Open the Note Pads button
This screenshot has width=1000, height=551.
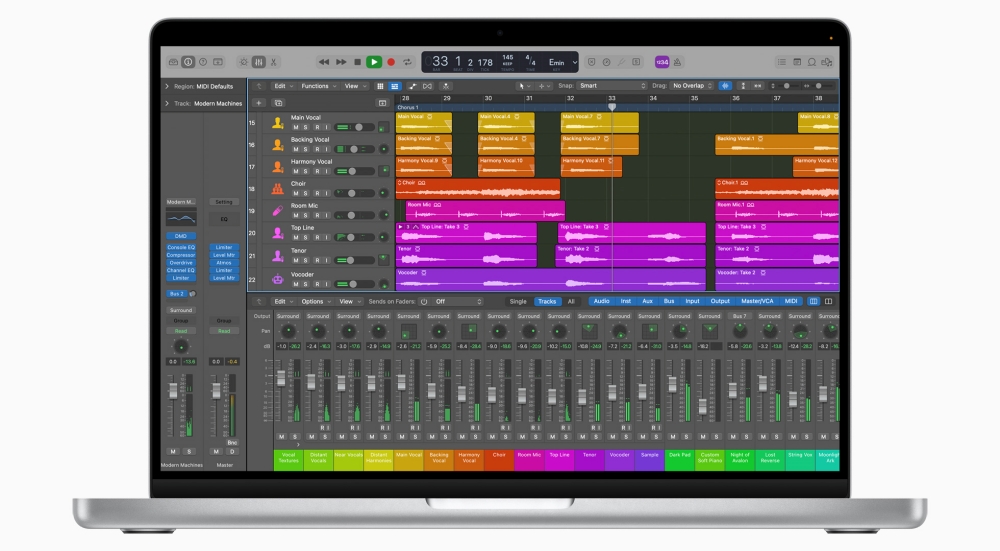pyautogui.click(x=797, y=62)
